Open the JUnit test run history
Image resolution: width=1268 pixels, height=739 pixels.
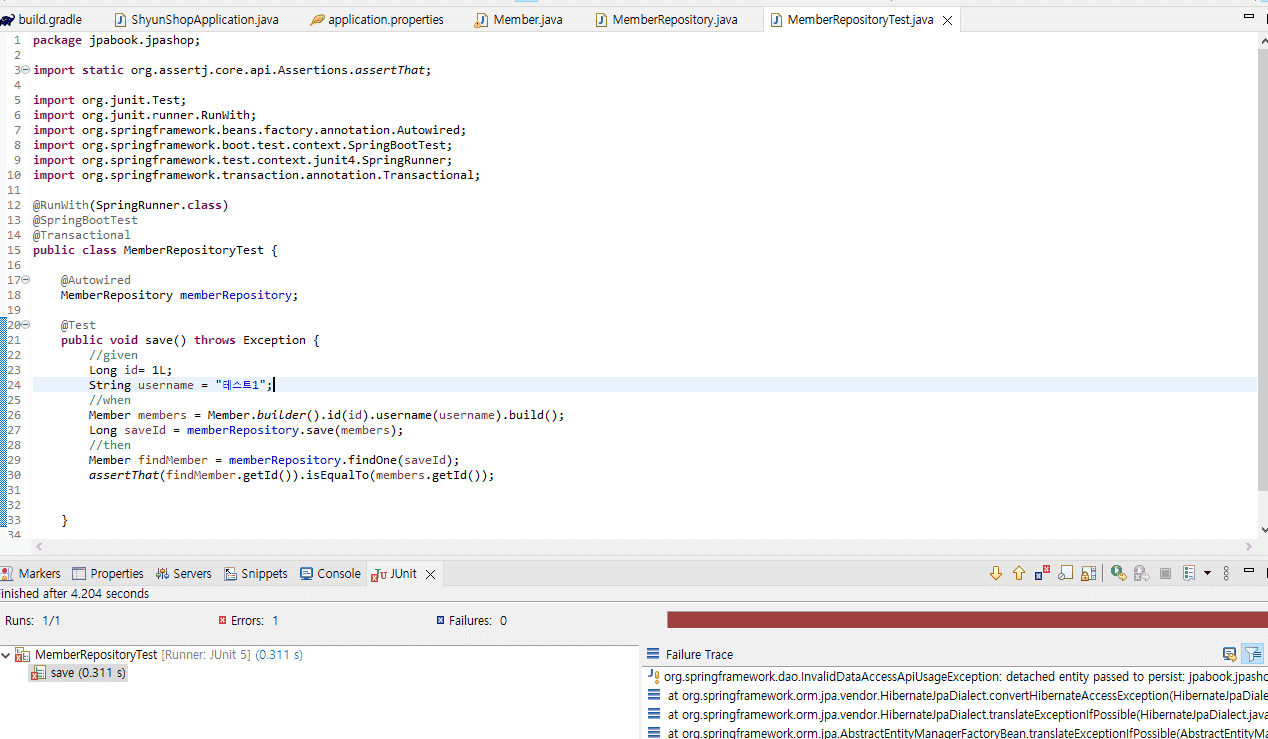point(1188,573)
